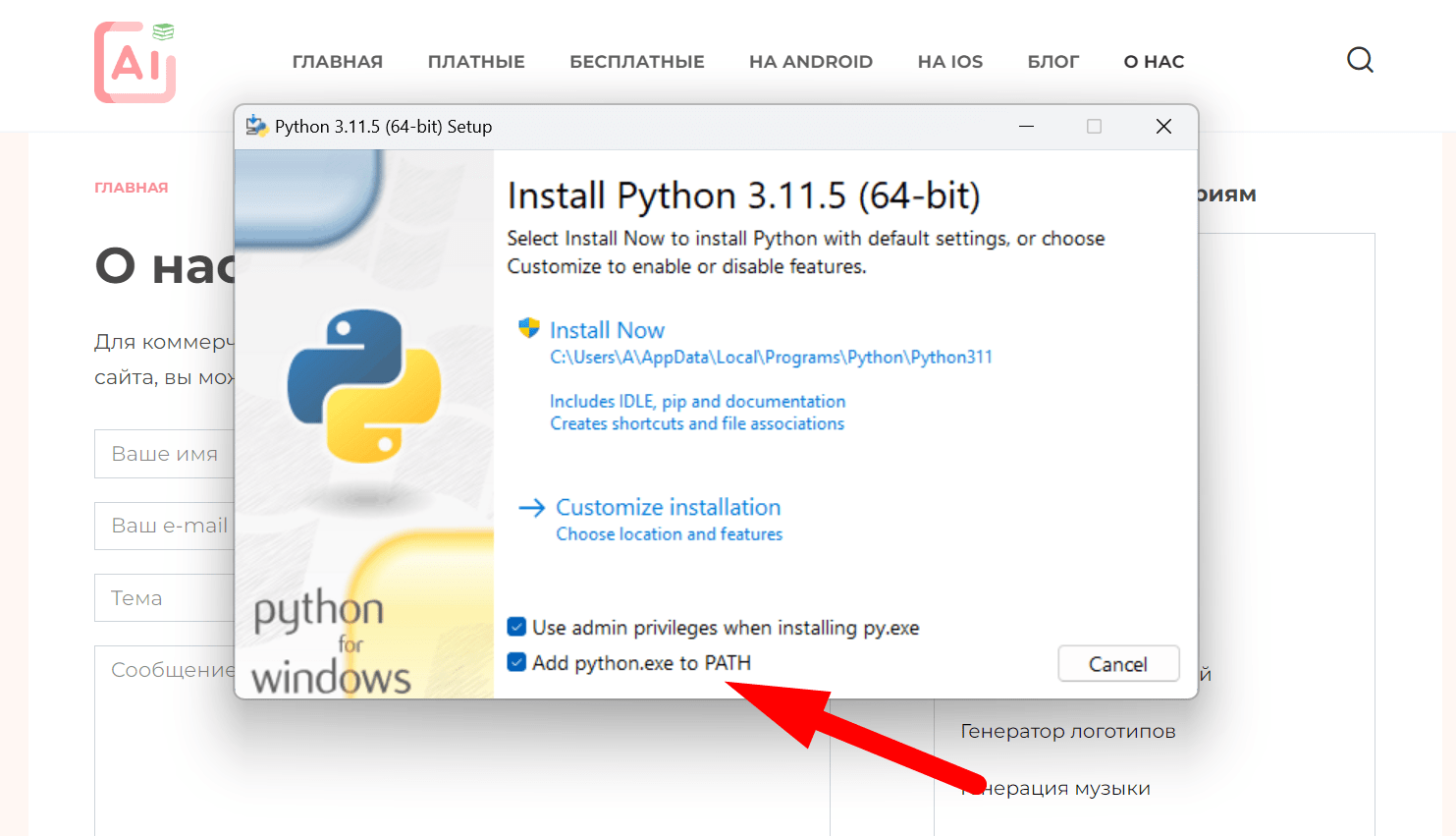Click the Ваше имя input field

pyautogui.click(x=165, y=454)
